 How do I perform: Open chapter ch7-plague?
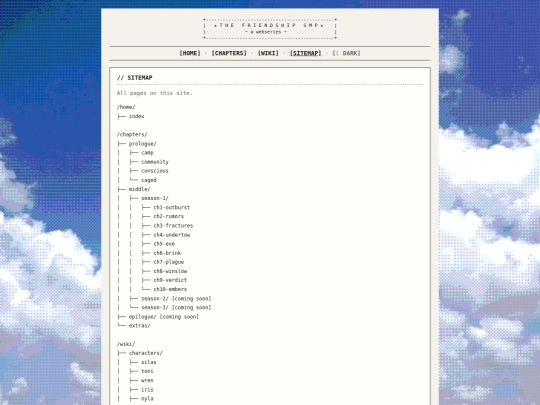click(169, 262)
